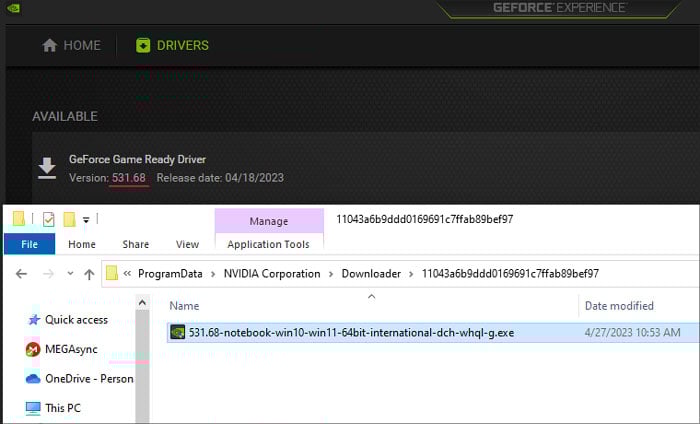Open the DRIVERS tab in GeForce Experience

pos(172,46)
